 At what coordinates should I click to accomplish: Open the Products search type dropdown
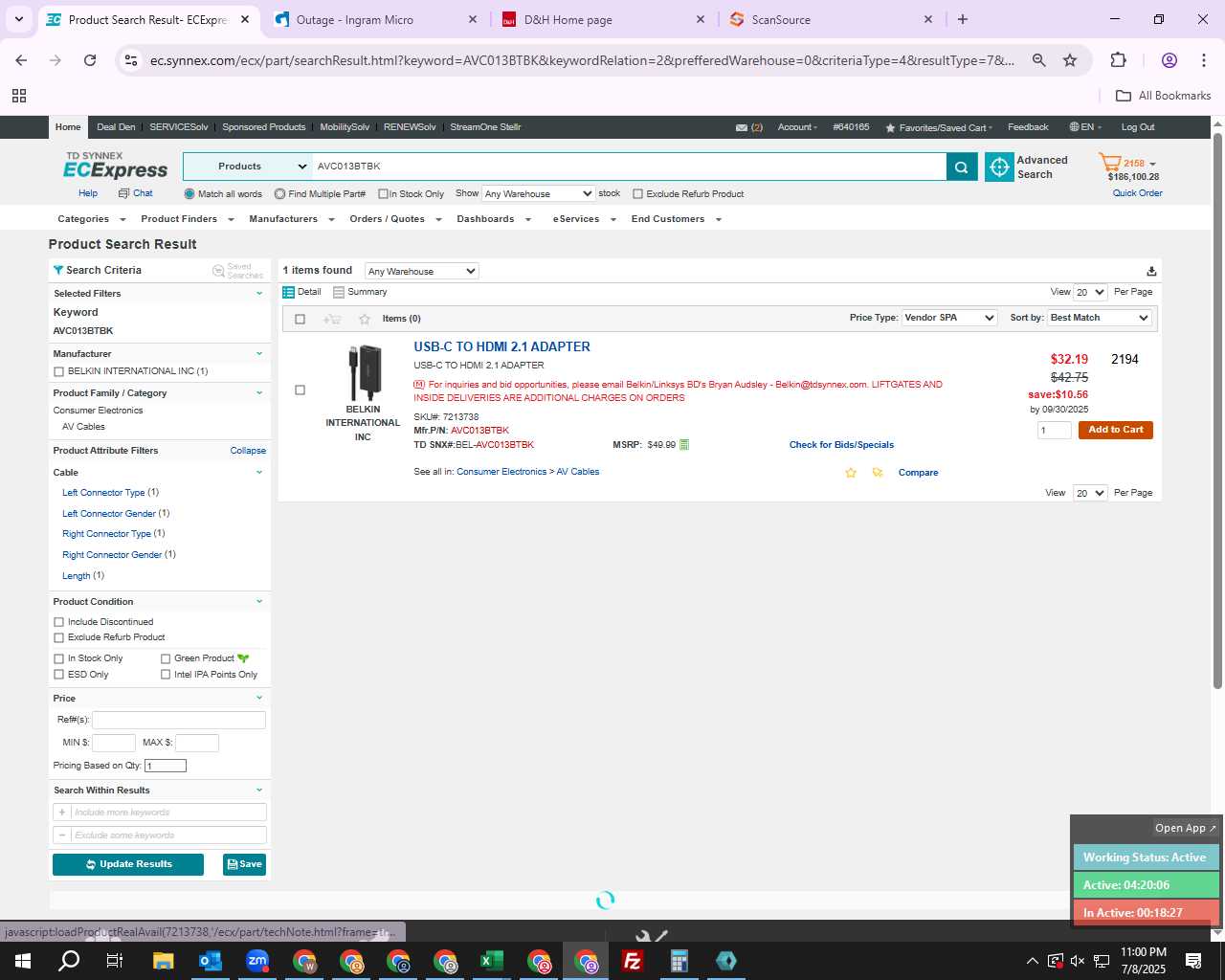pyautogui.click(x=247, y=167)
